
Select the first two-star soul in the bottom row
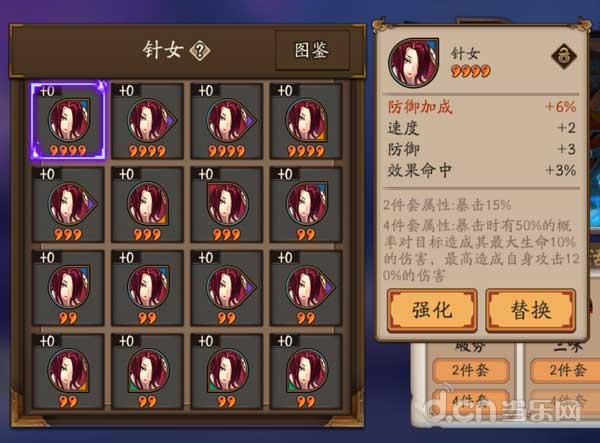(x=68, y=371)
